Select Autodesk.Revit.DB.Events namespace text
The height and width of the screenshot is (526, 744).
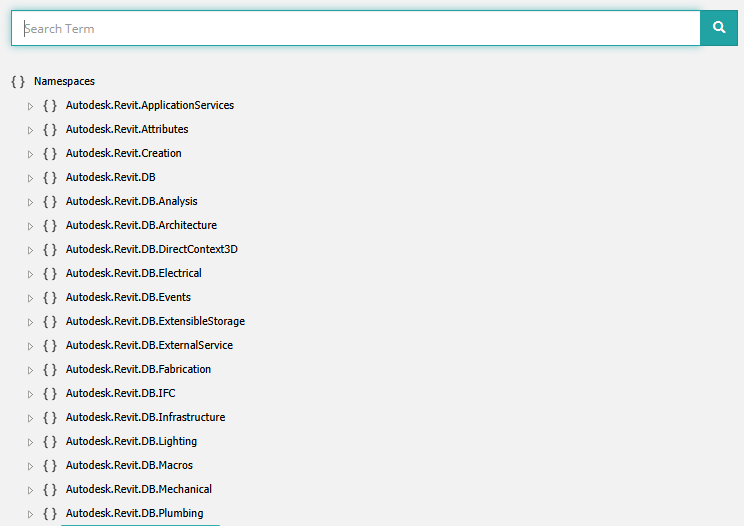tap(128, 297)
